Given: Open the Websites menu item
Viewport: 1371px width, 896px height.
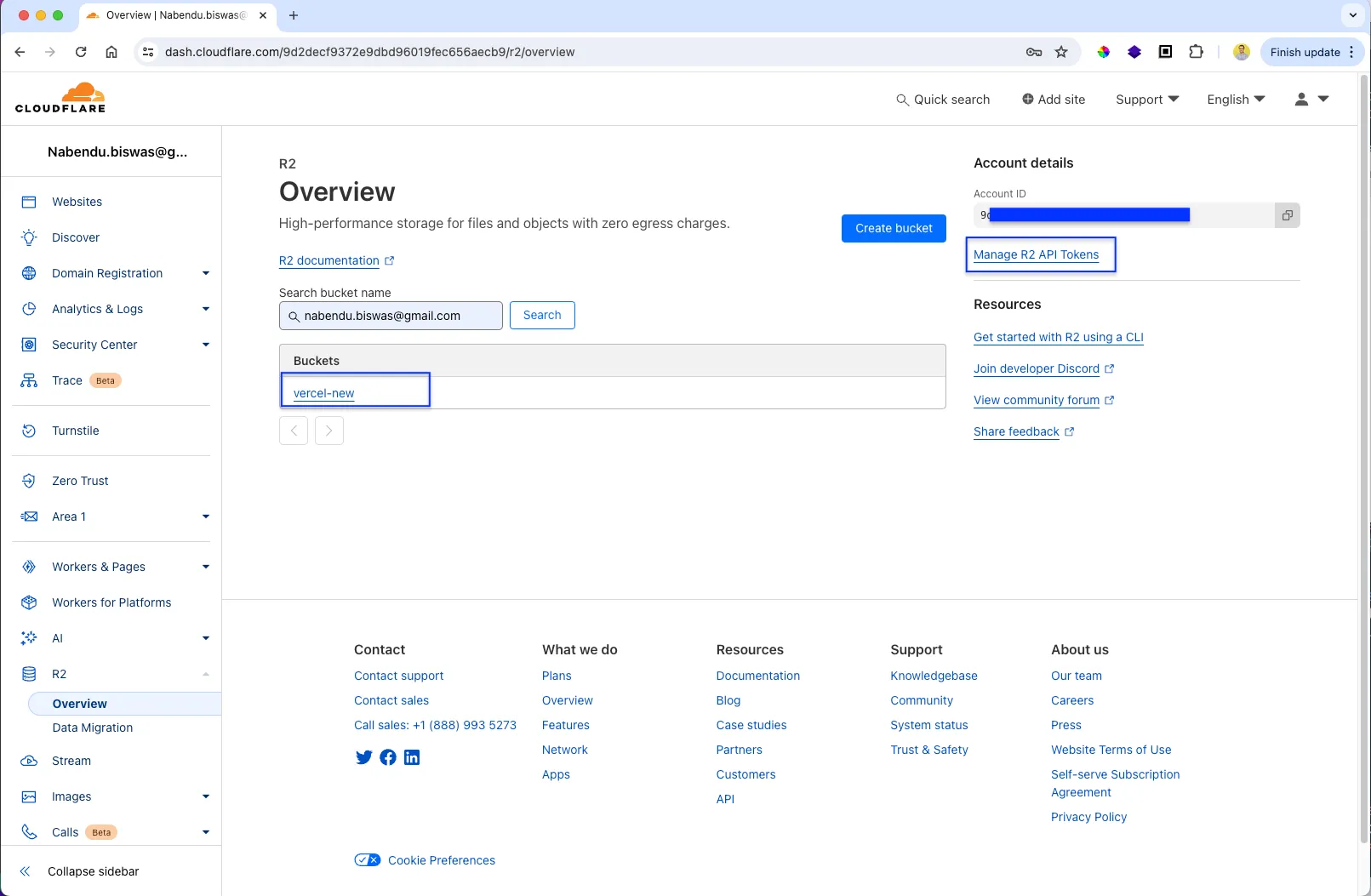Looking at the screenshot, I should (77, 202).
